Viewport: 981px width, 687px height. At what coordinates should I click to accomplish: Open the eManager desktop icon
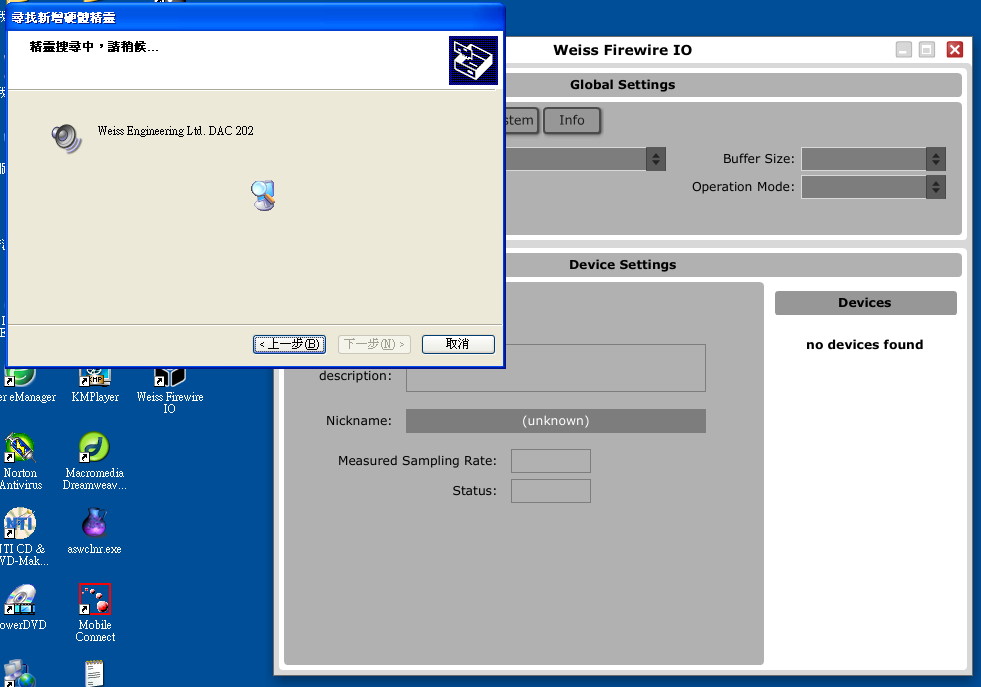pos(25,385)
